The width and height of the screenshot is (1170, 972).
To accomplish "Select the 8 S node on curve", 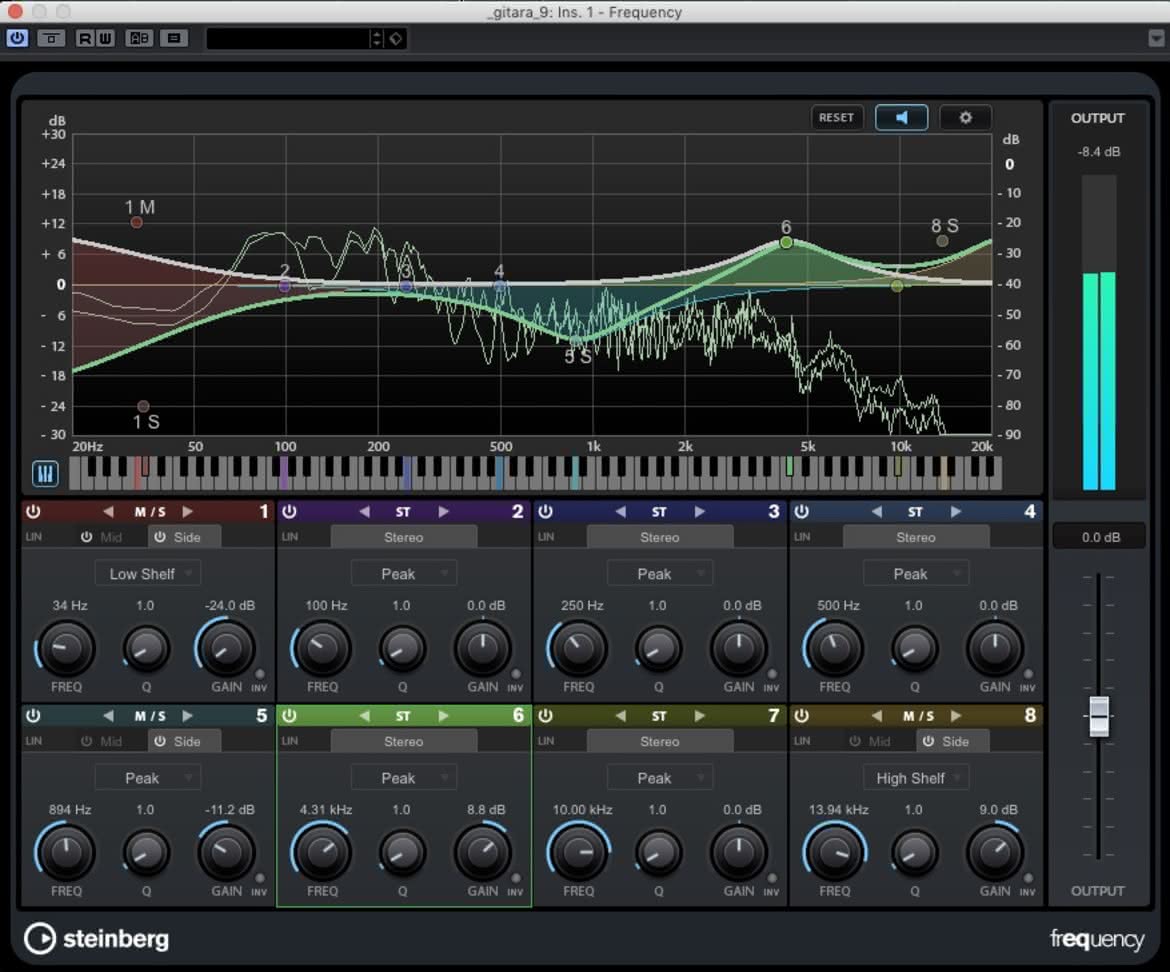I will click(942, 241).
